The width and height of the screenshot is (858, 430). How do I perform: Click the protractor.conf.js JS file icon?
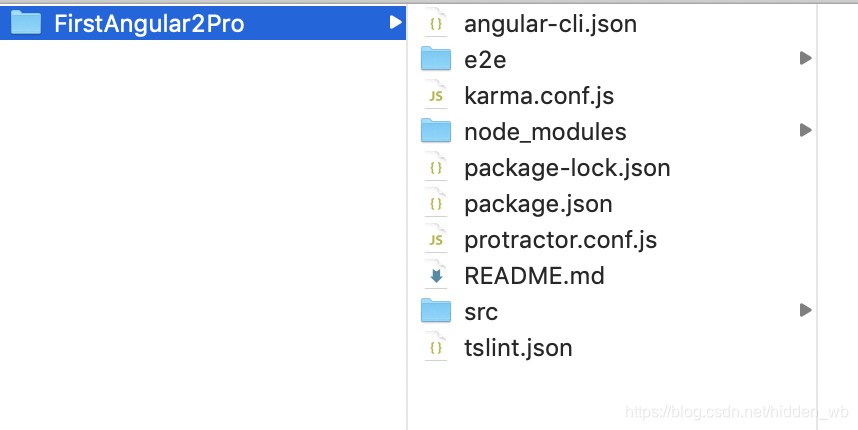point(436,239)
